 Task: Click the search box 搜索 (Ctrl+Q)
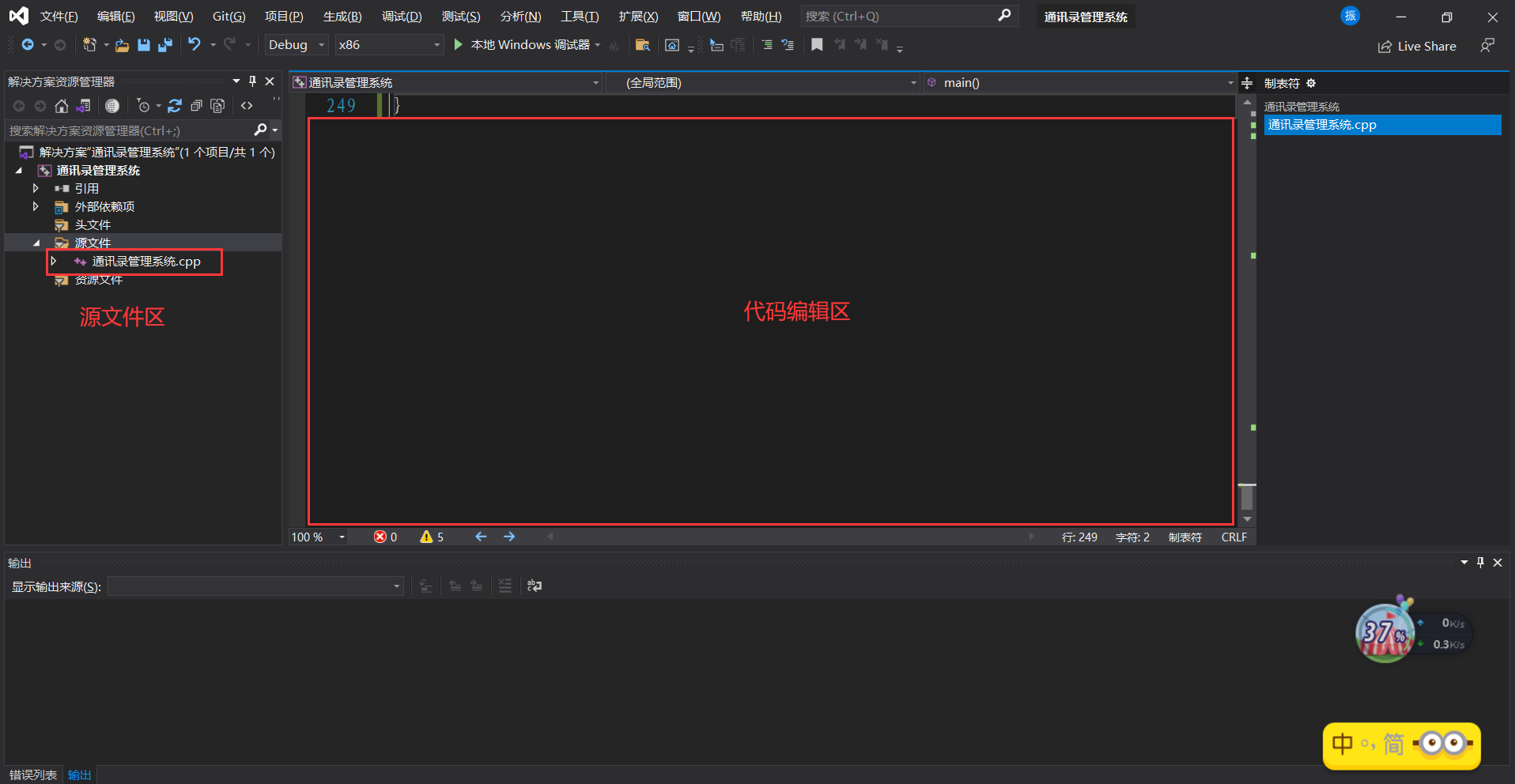(909, 16)
